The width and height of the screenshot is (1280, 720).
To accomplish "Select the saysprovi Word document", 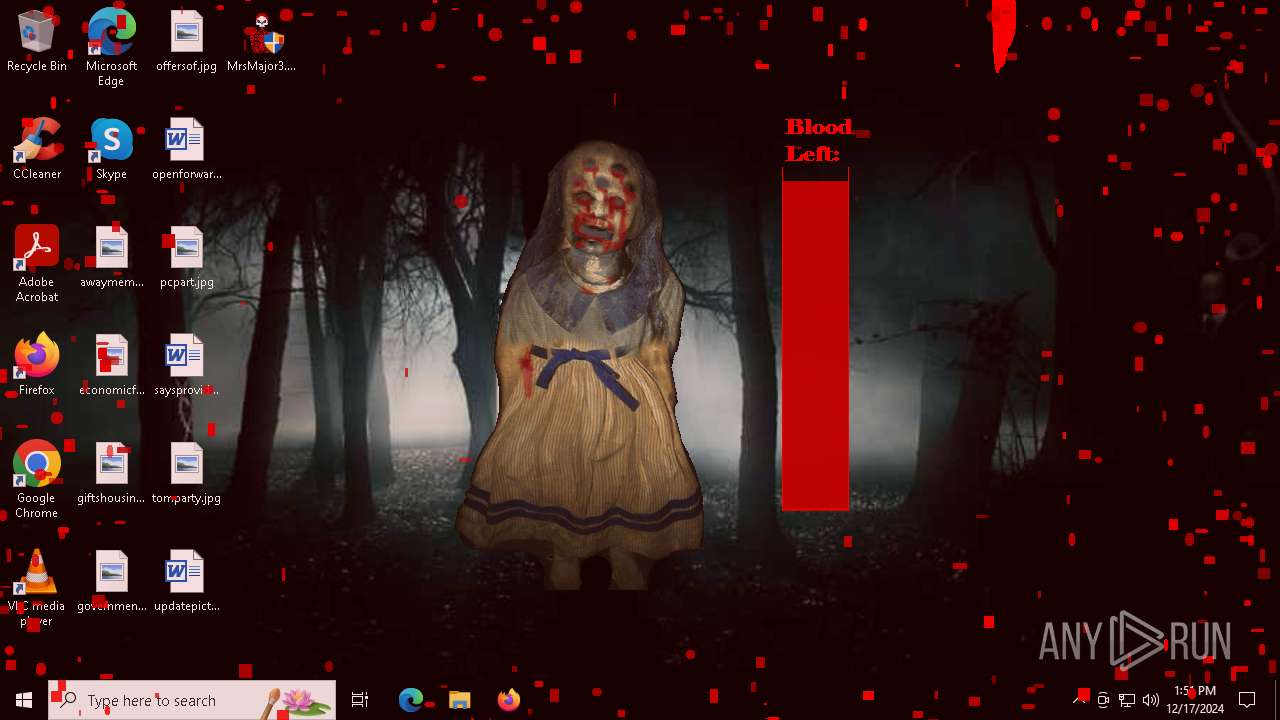I will point(186,366).
